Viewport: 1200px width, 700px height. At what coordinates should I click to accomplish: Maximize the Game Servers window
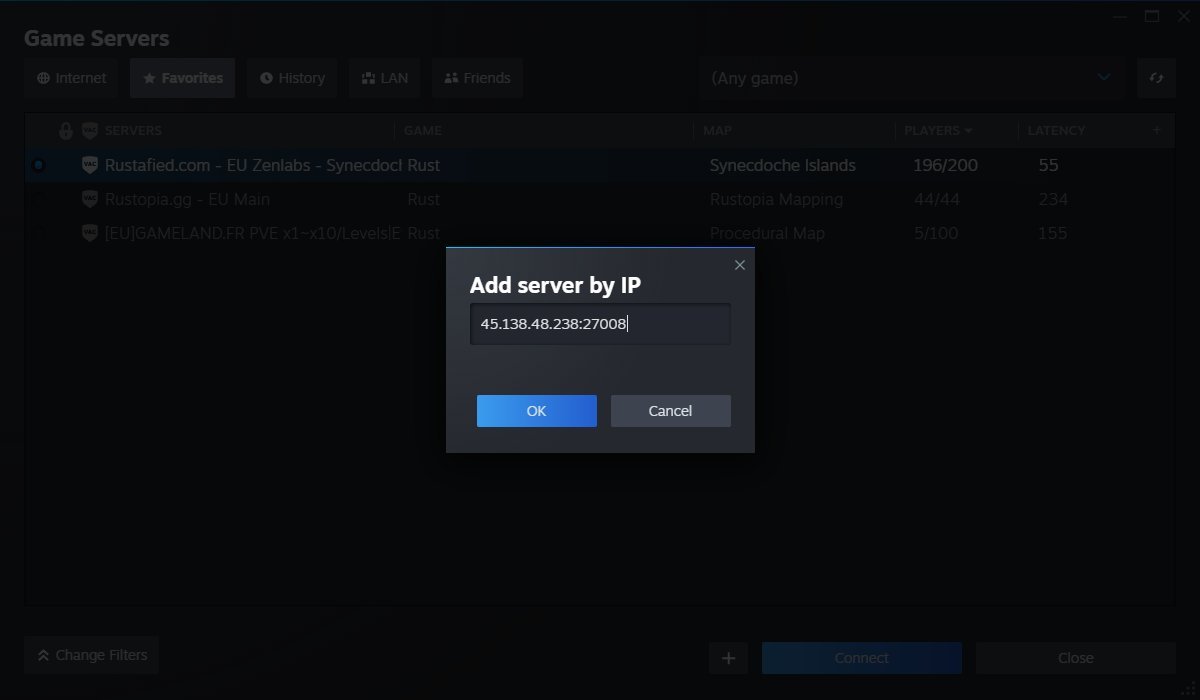(x=1152, y=16)
